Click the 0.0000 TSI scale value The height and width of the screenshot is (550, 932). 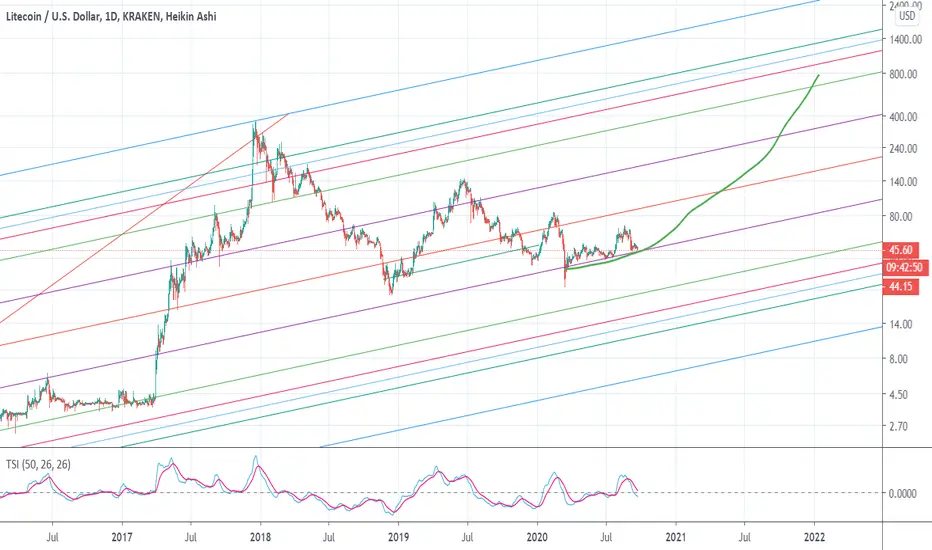point(903,493)
